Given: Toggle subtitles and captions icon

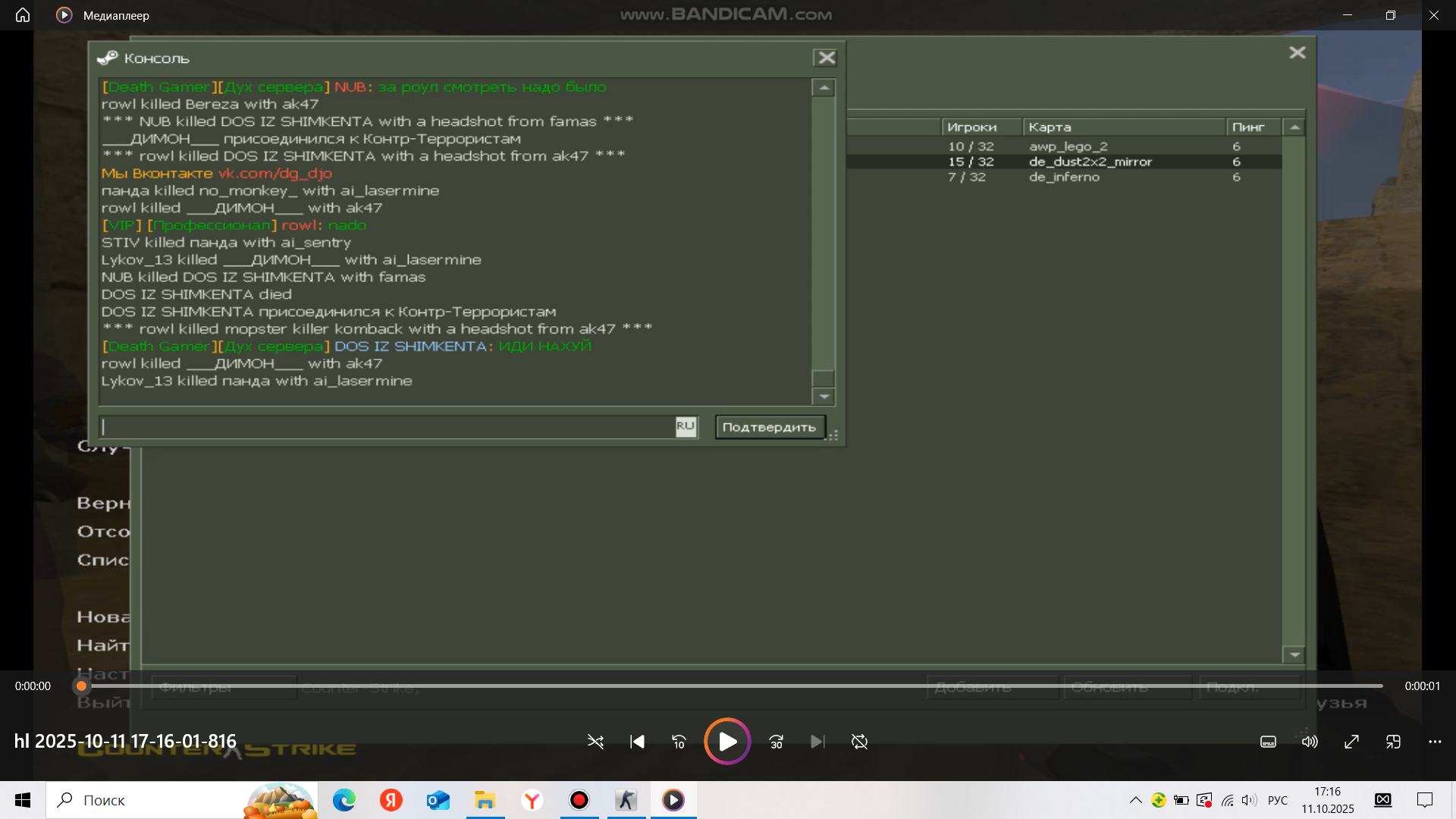Looking at the screenshot, I should 1268,742.
